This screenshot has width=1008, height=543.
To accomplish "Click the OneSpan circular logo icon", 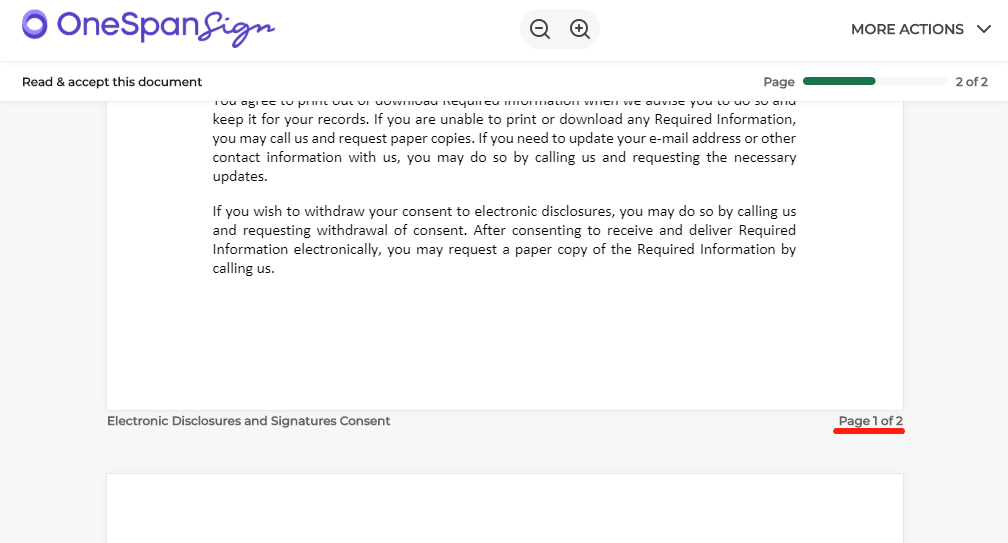I will pyautogui.click(x=35, y=24).
